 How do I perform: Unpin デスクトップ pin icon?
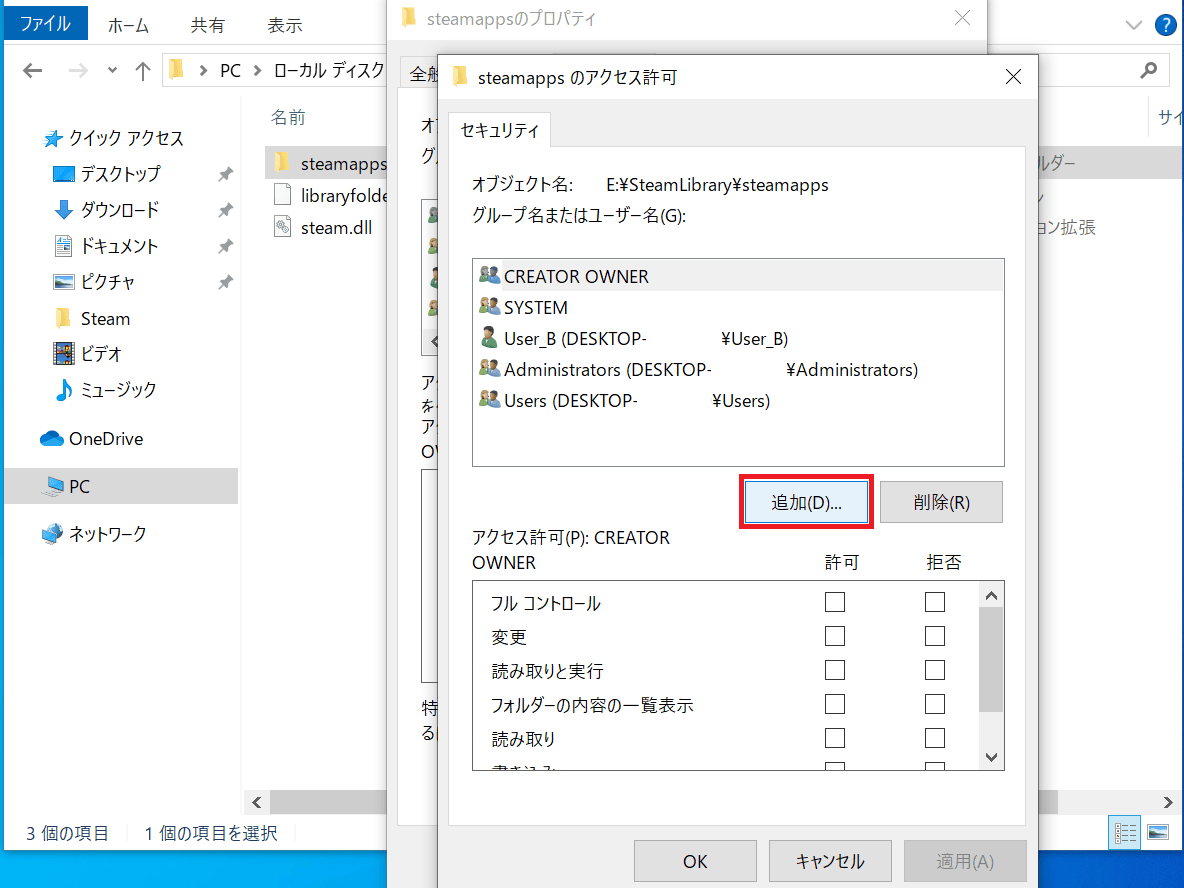[225, 174]
